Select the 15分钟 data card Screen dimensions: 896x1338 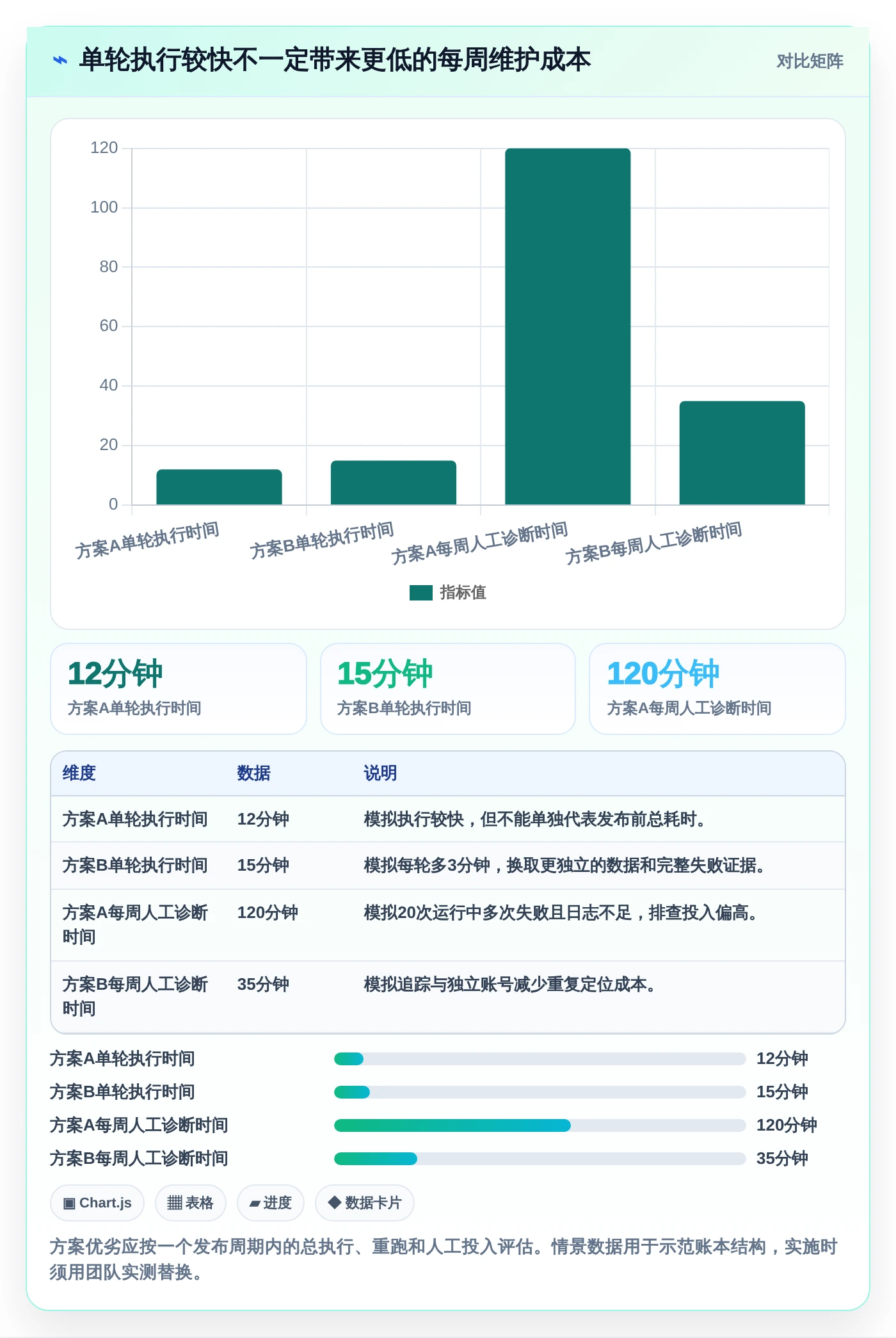[x=448, y=689]
